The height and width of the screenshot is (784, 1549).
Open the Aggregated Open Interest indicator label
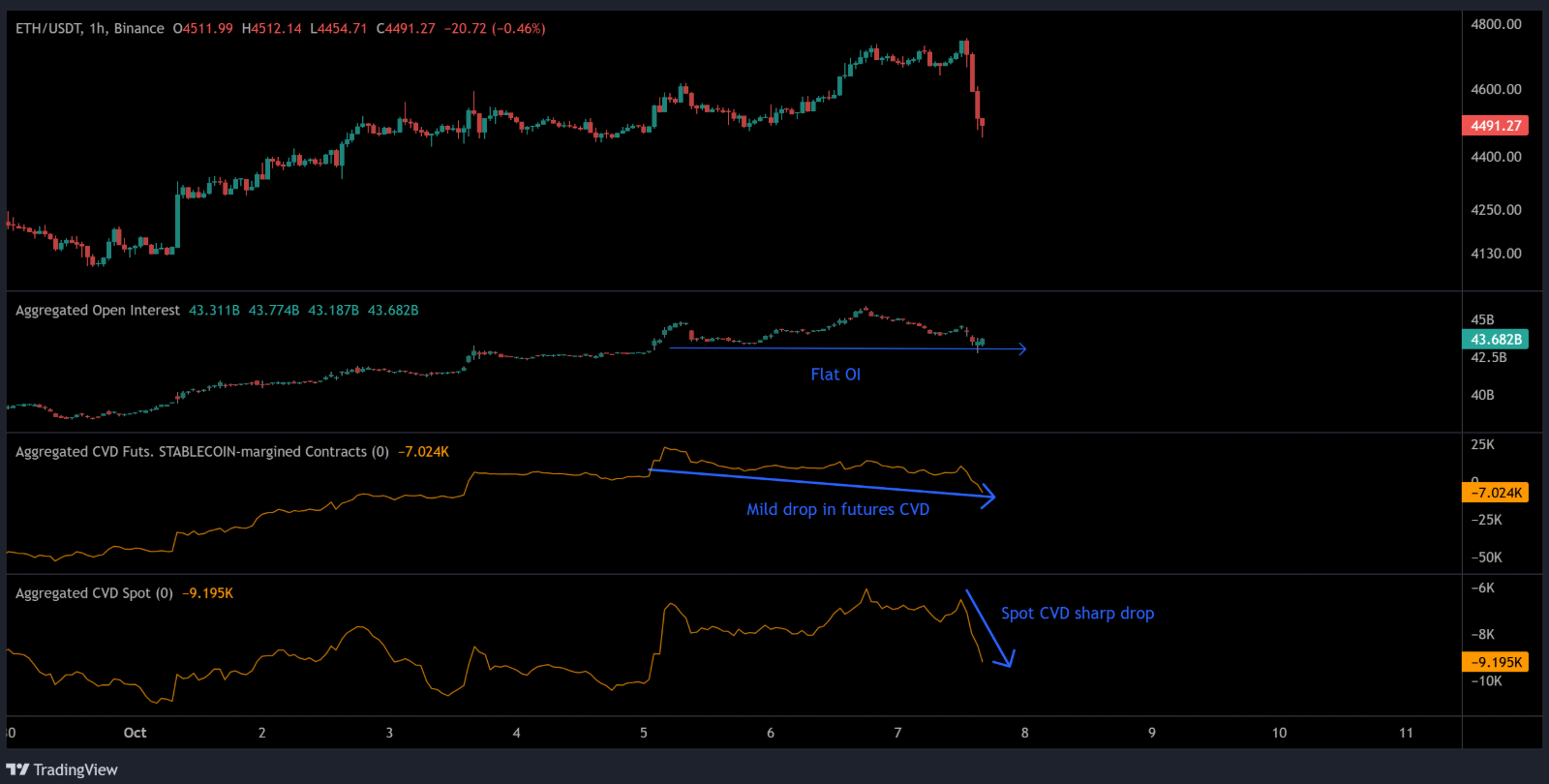point(98,311)
